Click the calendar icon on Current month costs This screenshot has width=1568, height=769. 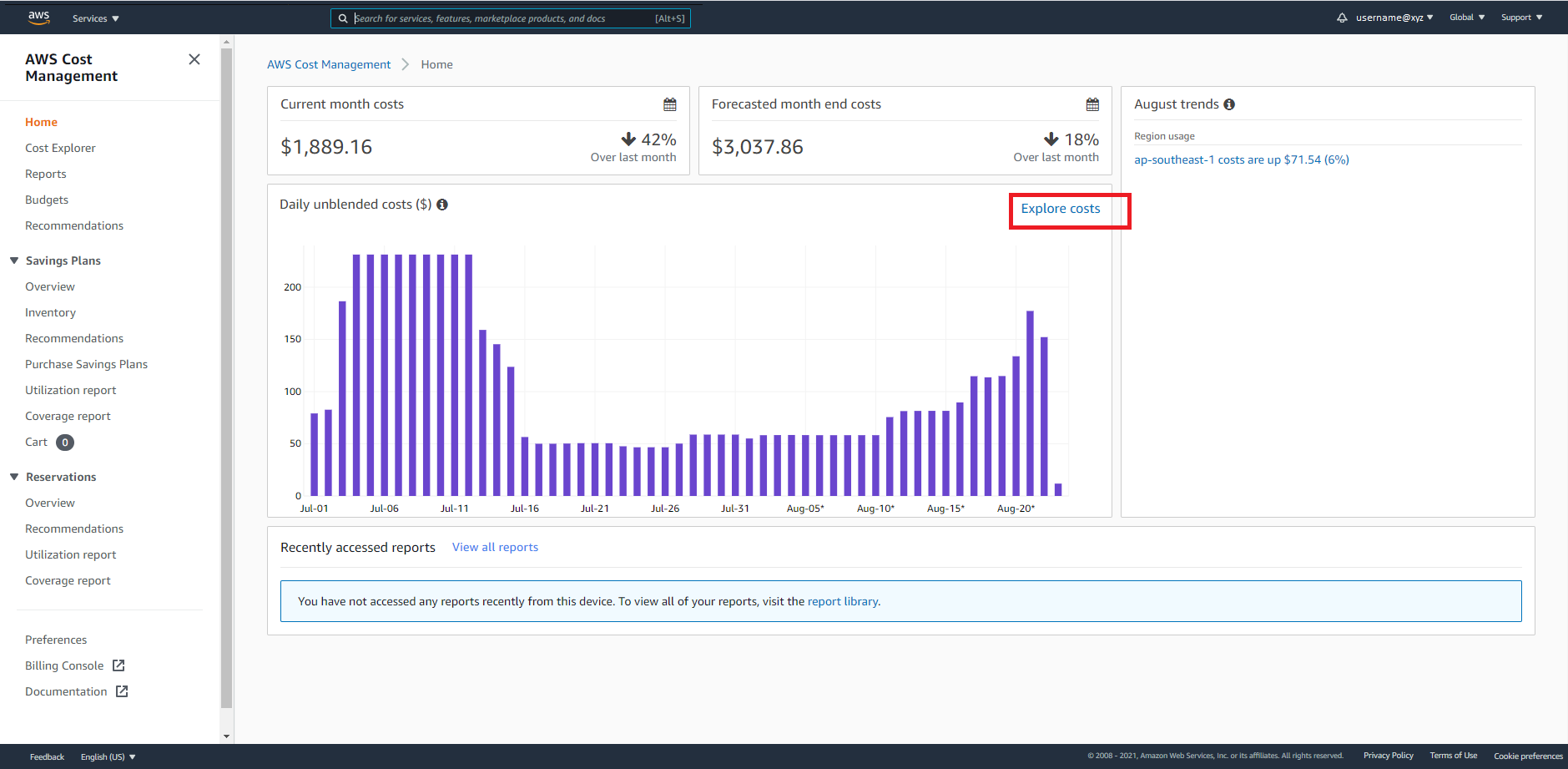coord(670,104)
